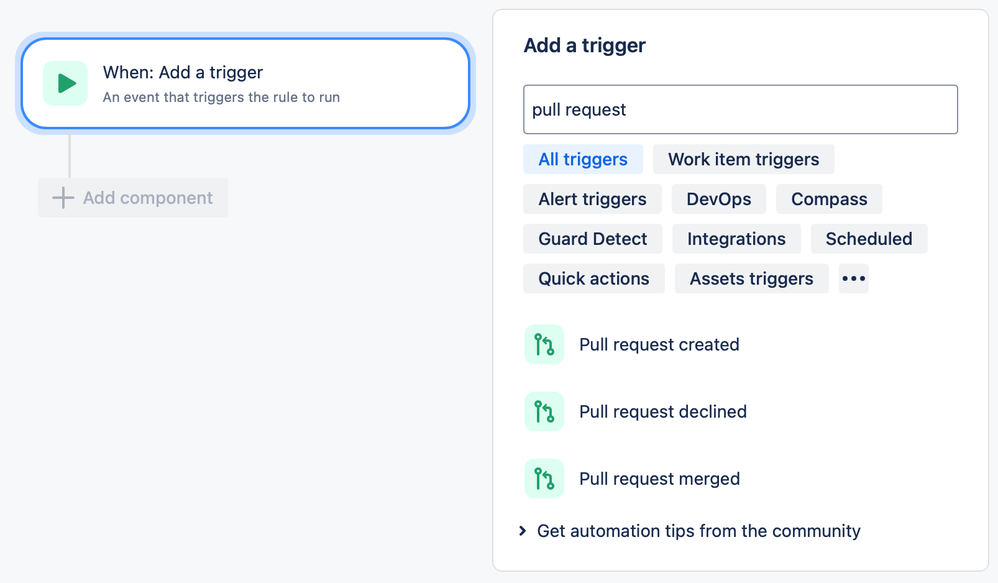Click the Quick actions filter button
Image resolution: width=998 pixels, height=583 pixels.
(594, 278)
